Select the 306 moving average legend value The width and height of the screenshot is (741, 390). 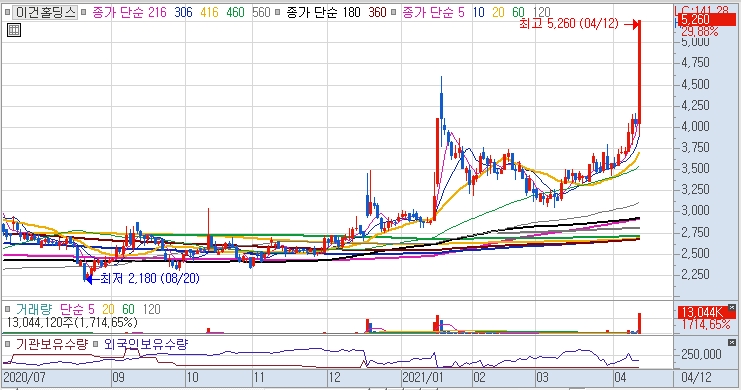(183, 12)
